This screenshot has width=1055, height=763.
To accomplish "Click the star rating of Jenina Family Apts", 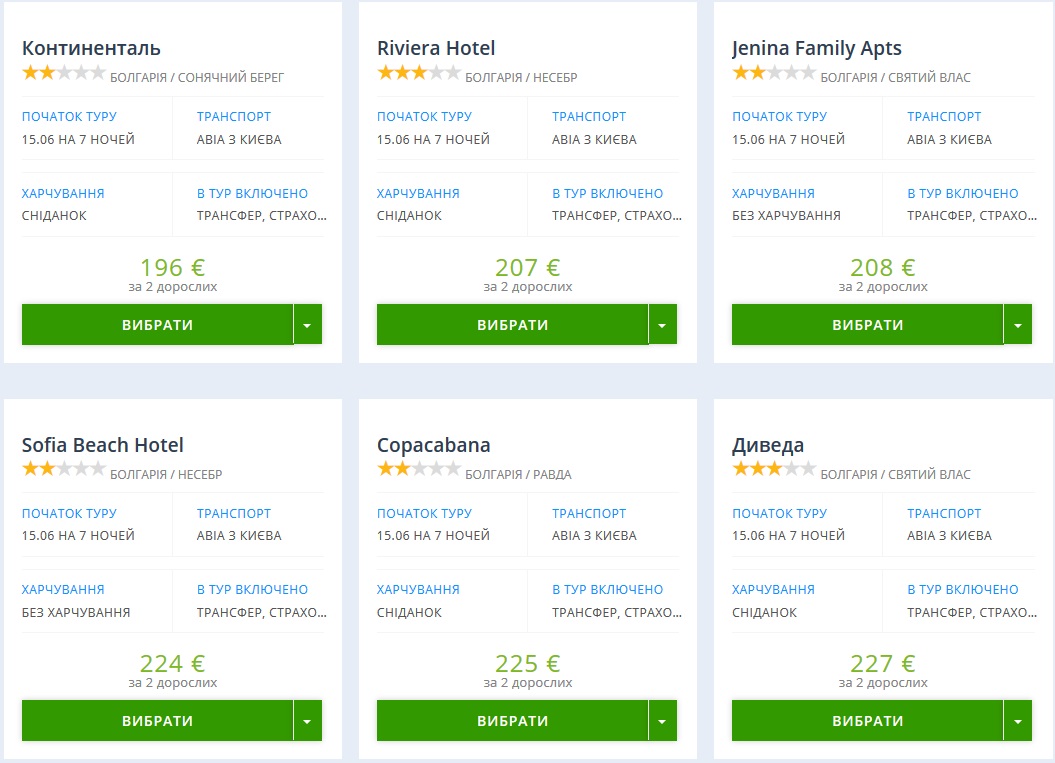I will pyautogui.click(x=774, y=73).
